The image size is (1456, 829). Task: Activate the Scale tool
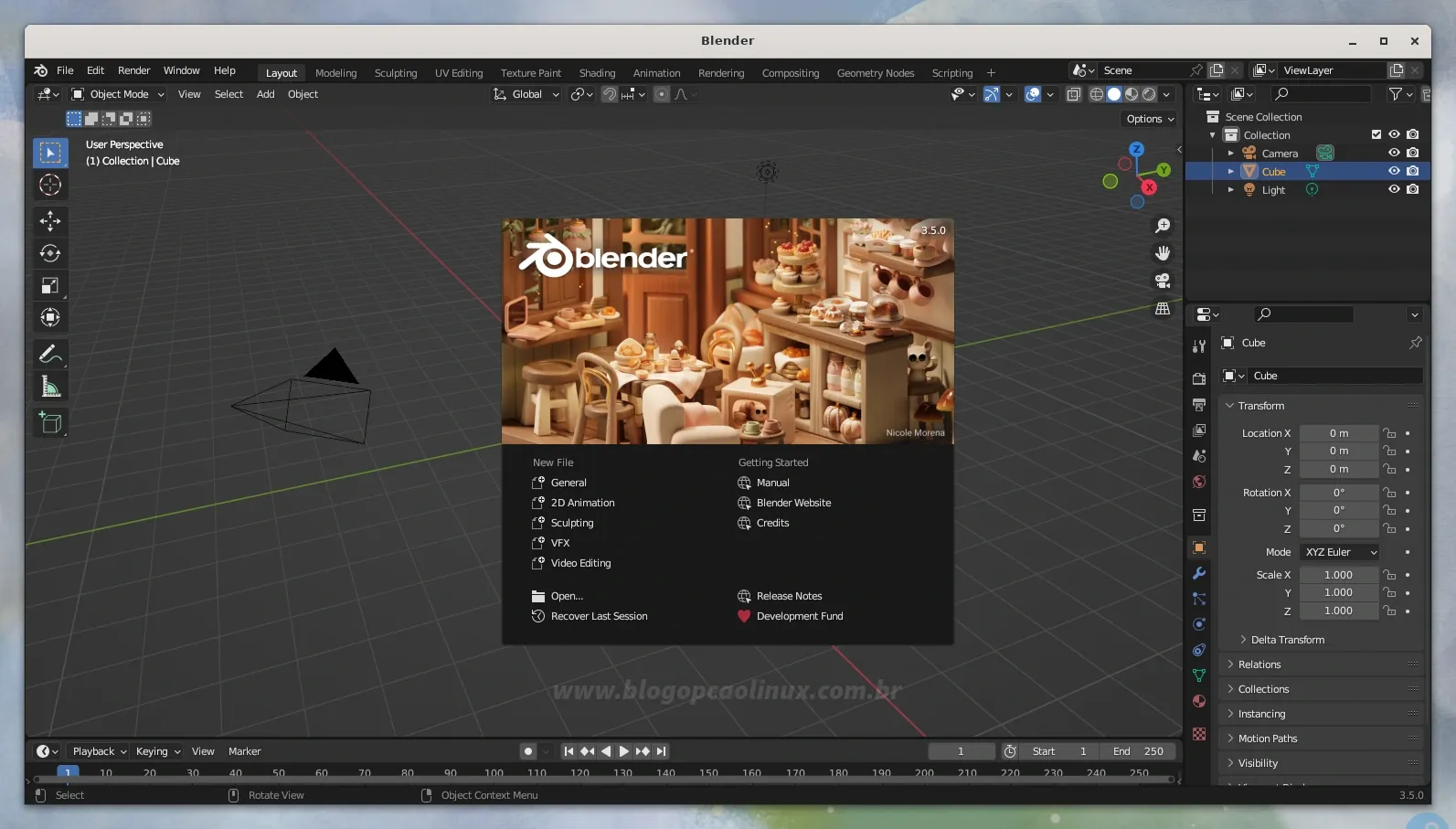[x=50, y=285]
